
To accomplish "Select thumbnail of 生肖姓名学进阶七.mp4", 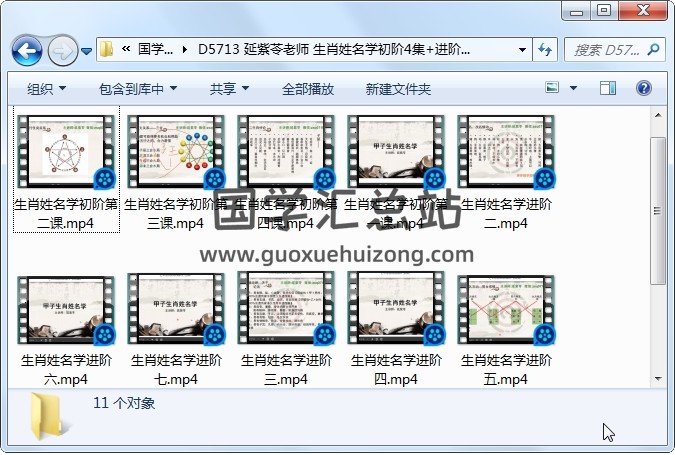I will [176, 310].
